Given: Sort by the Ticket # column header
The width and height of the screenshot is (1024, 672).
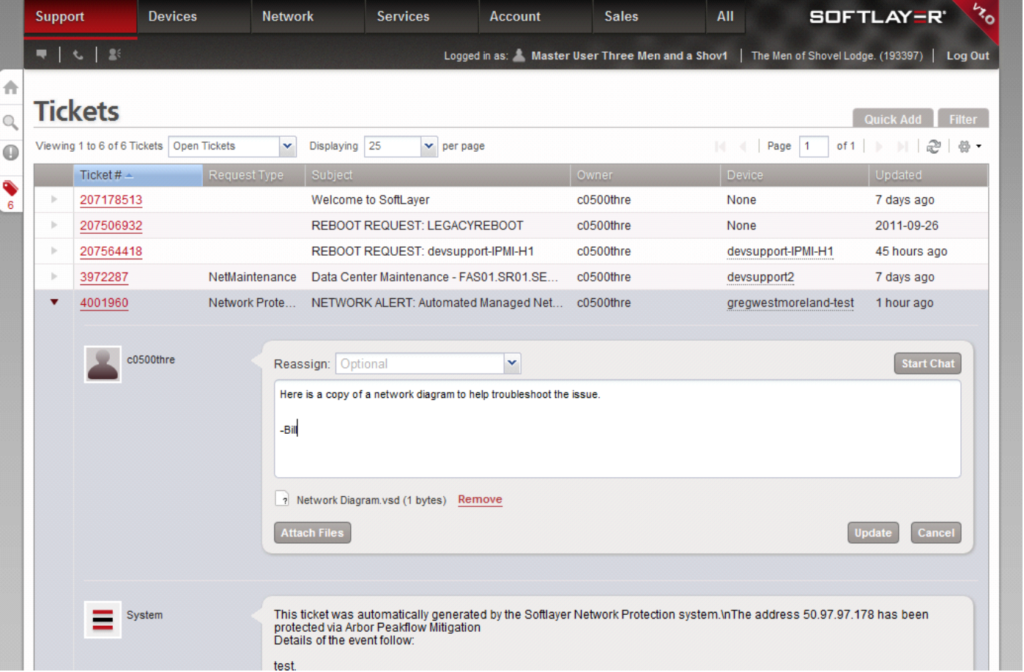Looking at the screenshot, I should point(138,175).
